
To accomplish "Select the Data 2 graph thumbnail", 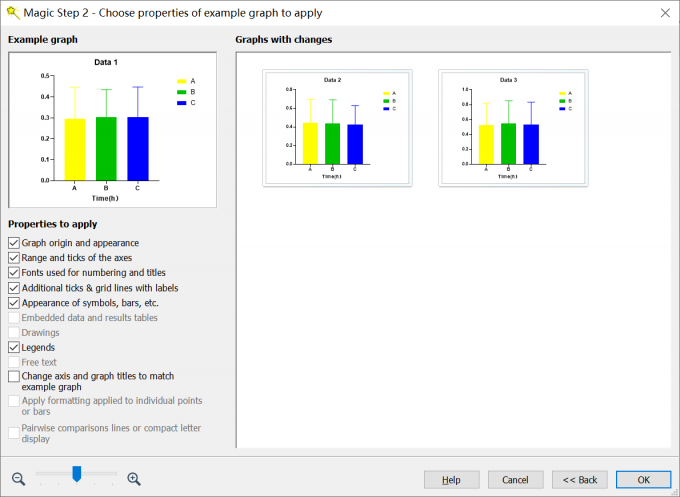I will 337,128.
